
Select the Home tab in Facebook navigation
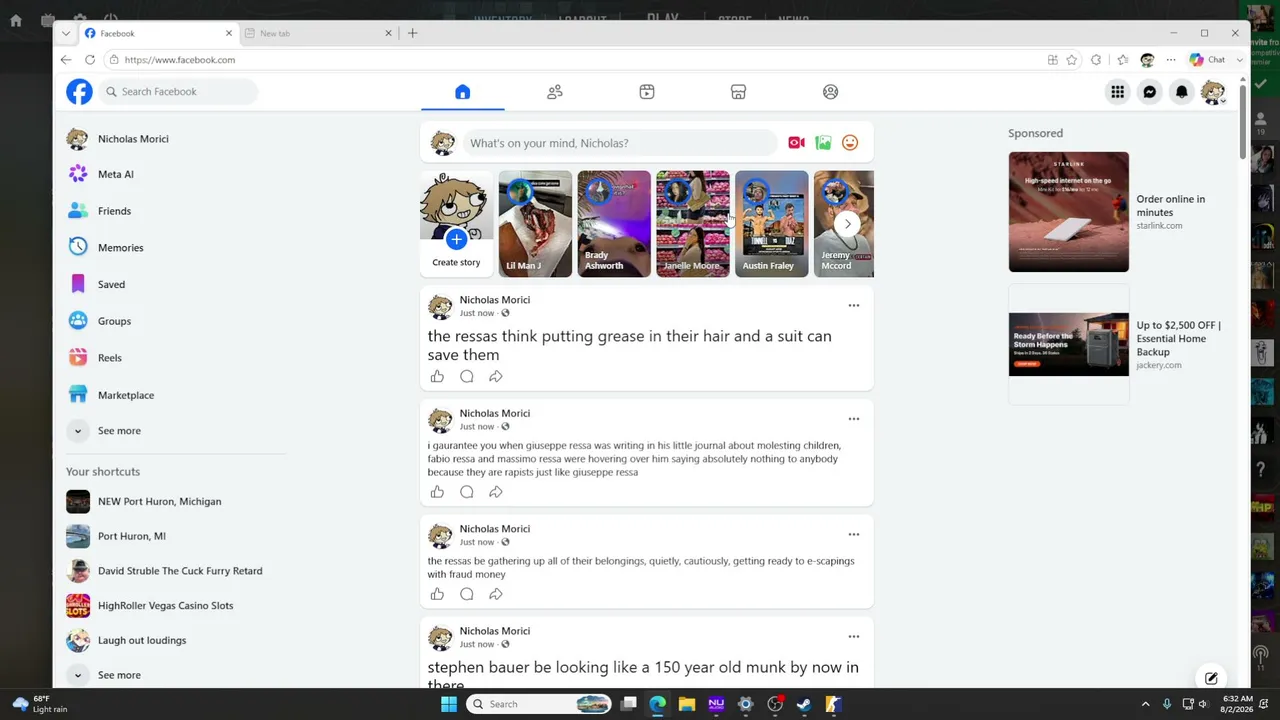462,92
